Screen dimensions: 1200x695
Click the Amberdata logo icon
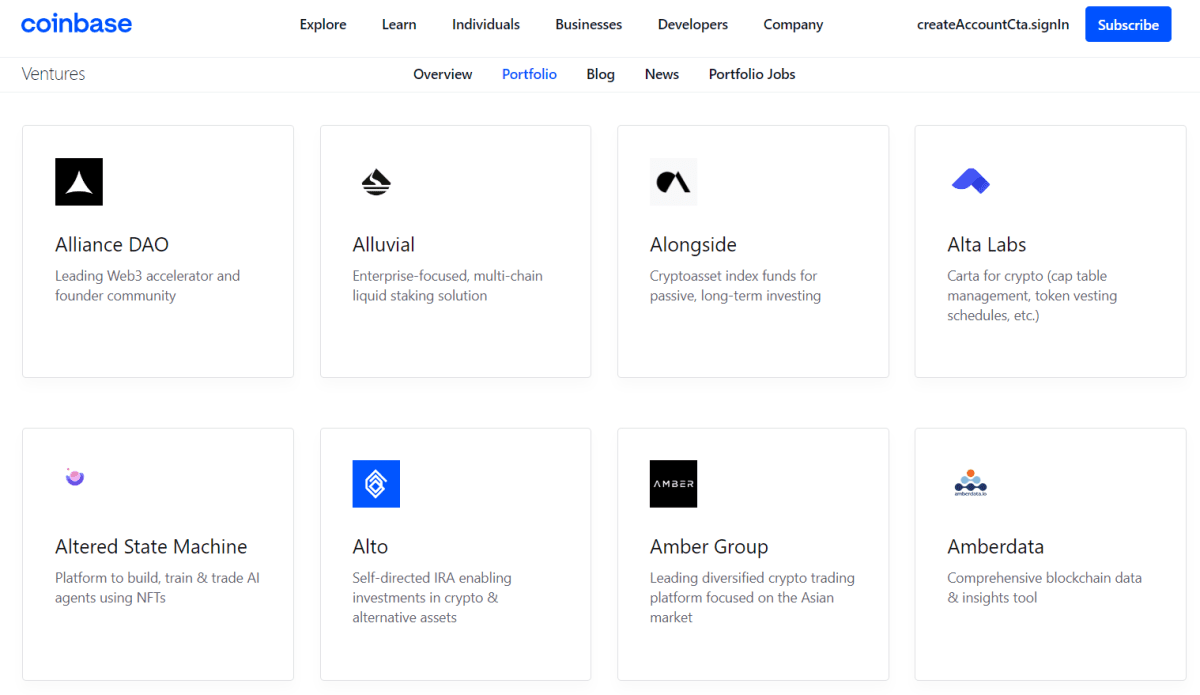pos(970,483)
